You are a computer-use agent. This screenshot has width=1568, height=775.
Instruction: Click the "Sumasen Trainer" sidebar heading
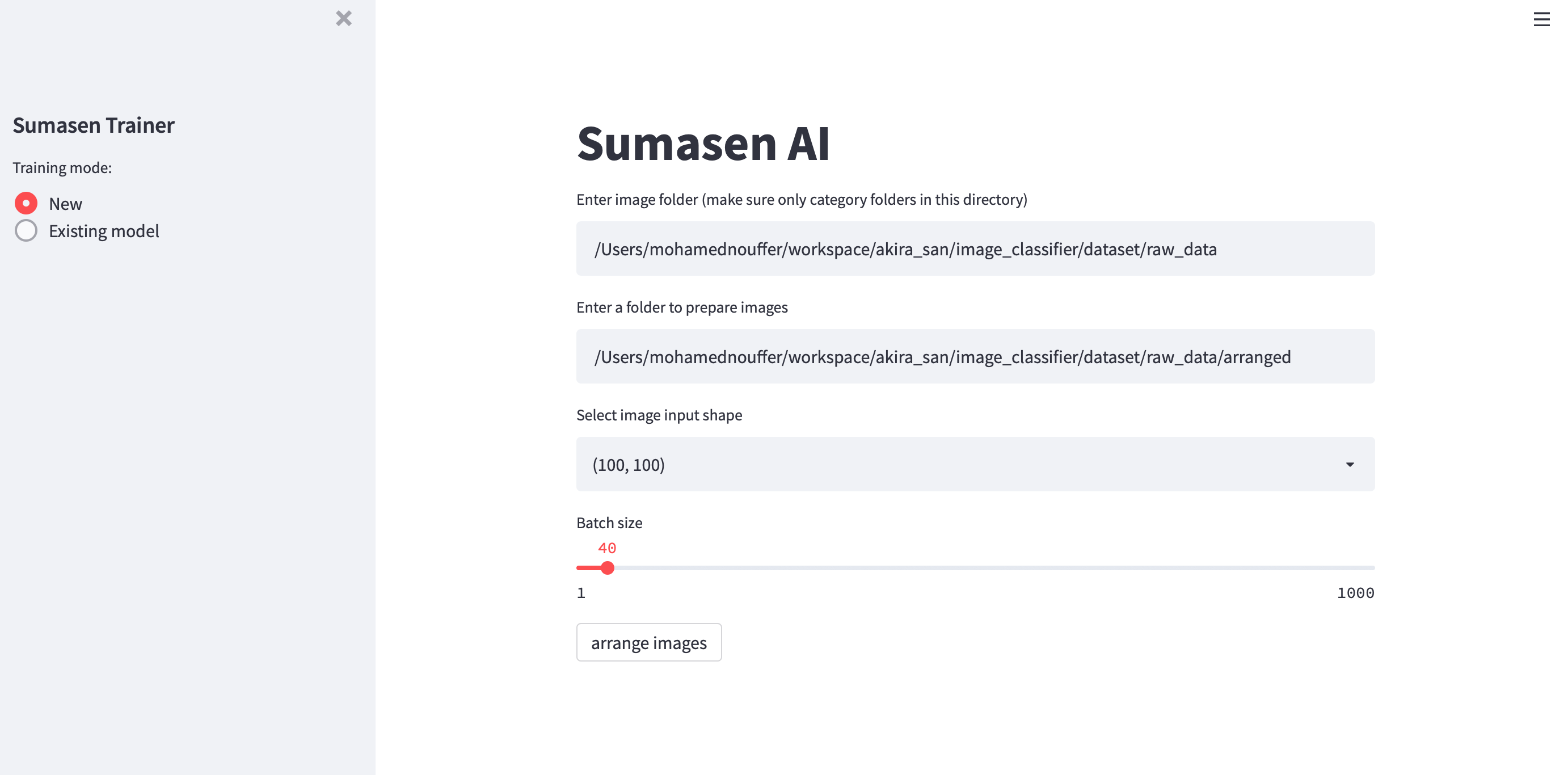94,125
